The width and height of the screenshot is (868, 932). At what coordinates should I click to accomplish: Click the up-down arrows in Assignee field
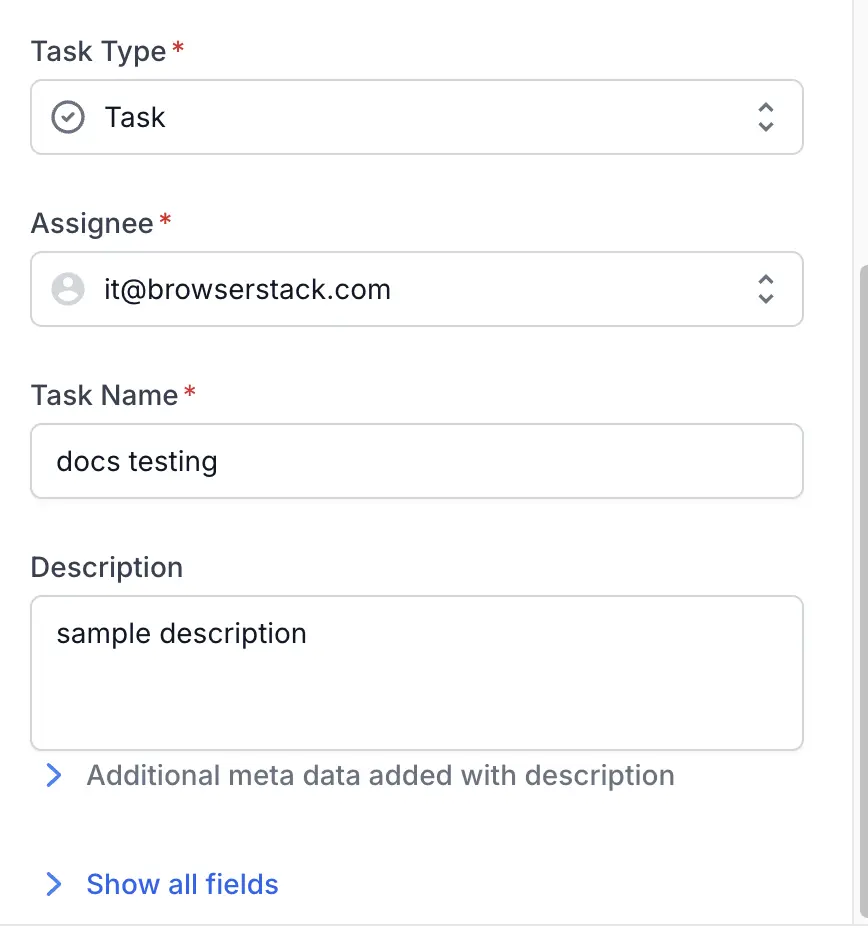(x=765, y=290)
